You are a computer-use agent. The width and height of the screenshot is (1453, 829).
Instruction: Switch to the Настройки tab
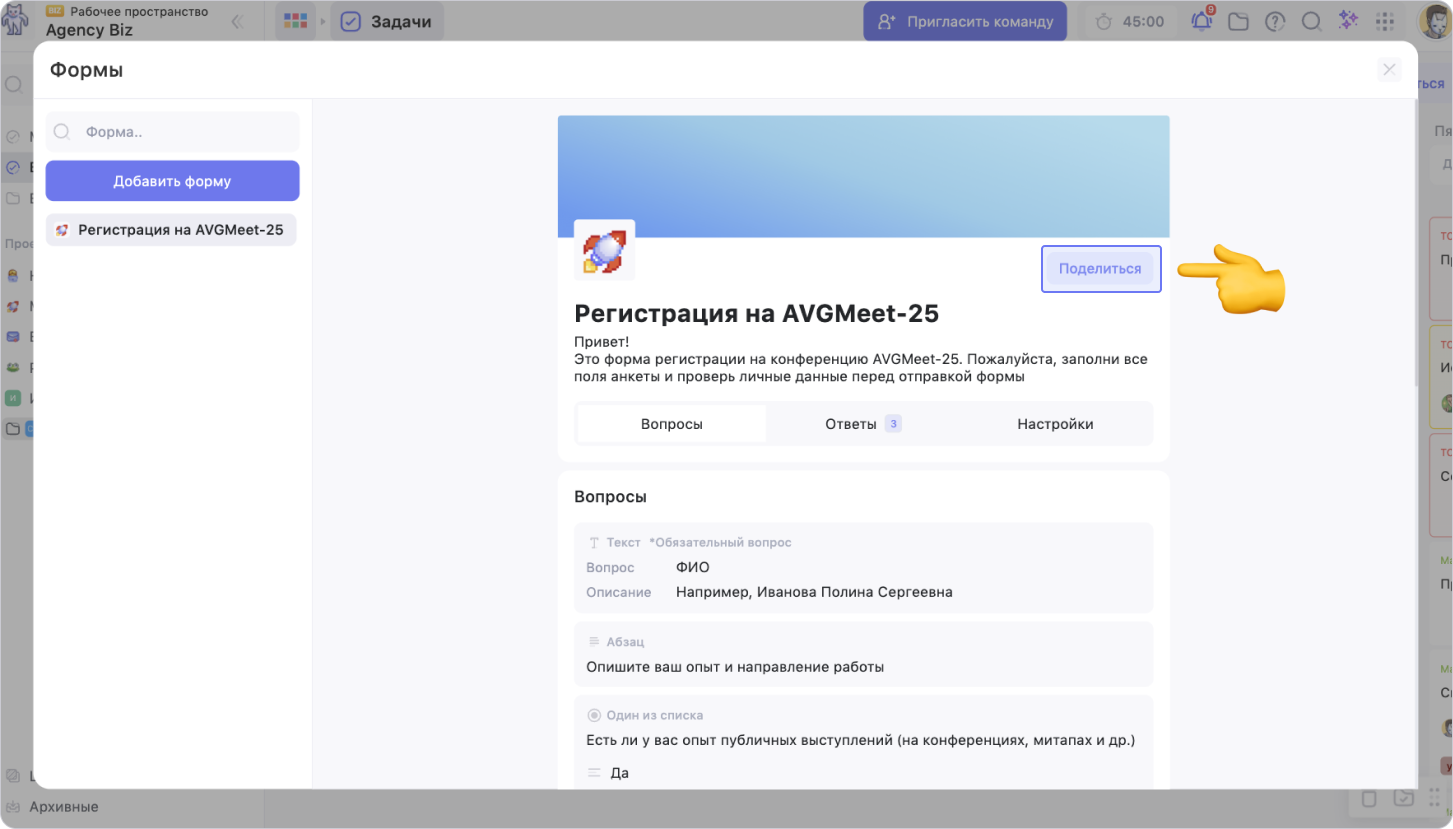click(1055, 424)
